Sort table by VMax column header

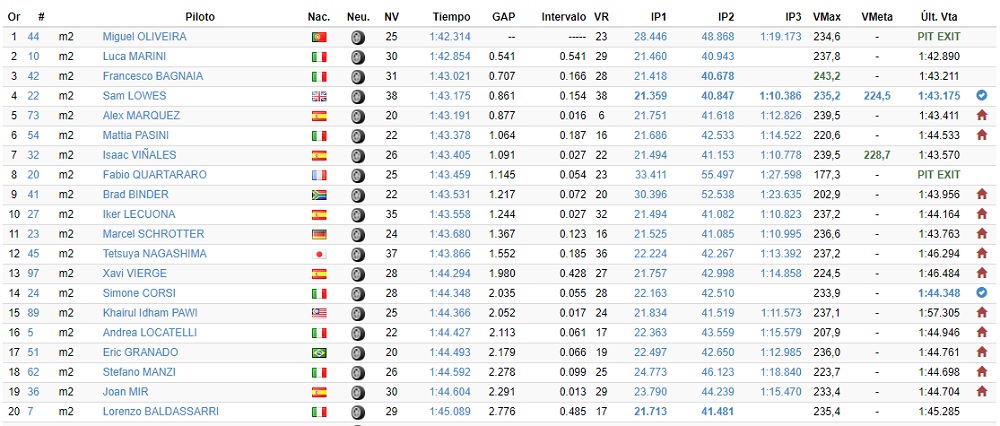pyautogui.click(x=826, y=17)
